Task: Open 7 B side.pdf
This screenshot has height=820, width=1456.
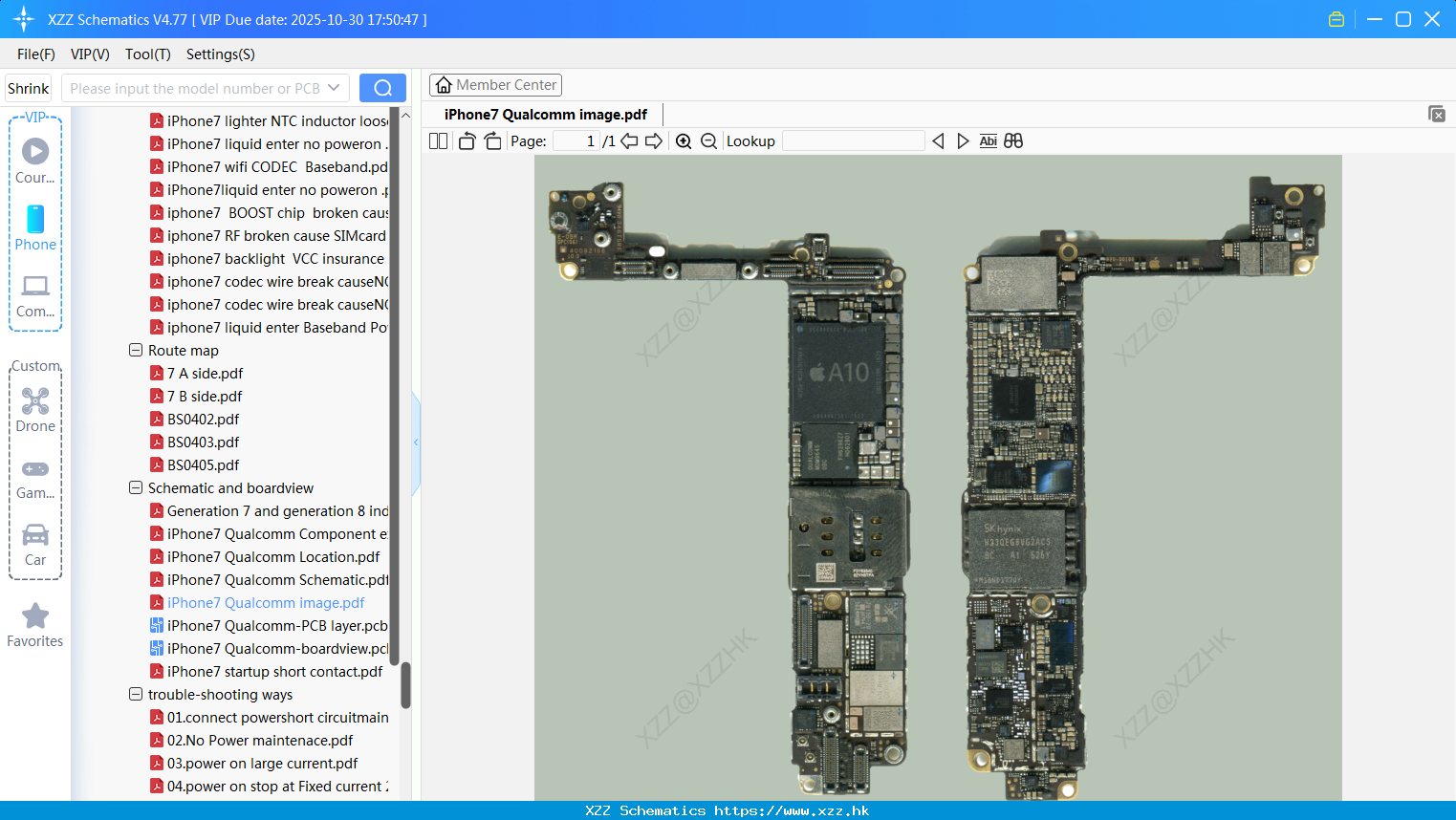Action: click(x=205, y=396)
